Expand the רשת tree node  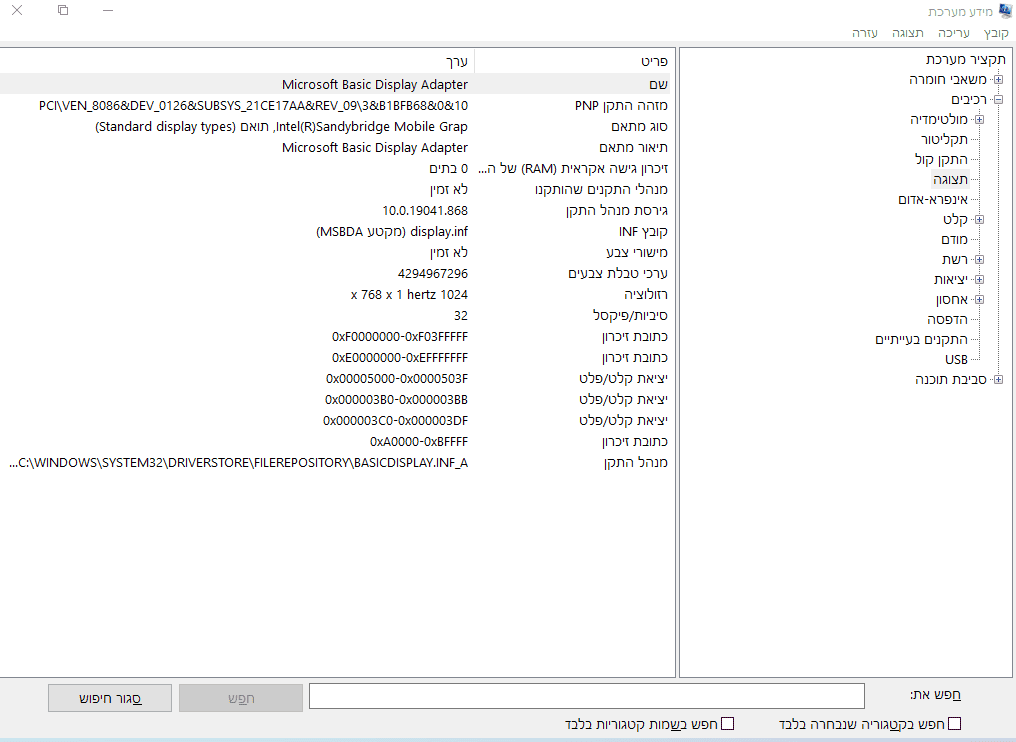pyautogui.click(x=980, y=260)
